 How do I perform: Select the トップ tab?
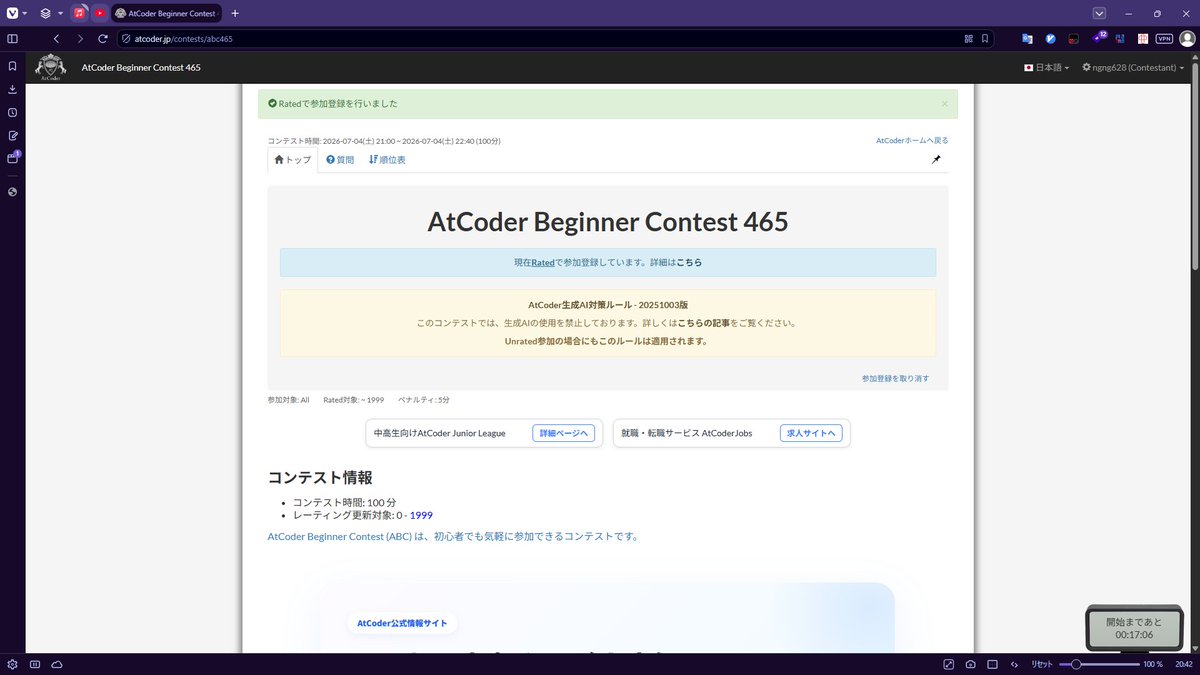click(293, 160)
